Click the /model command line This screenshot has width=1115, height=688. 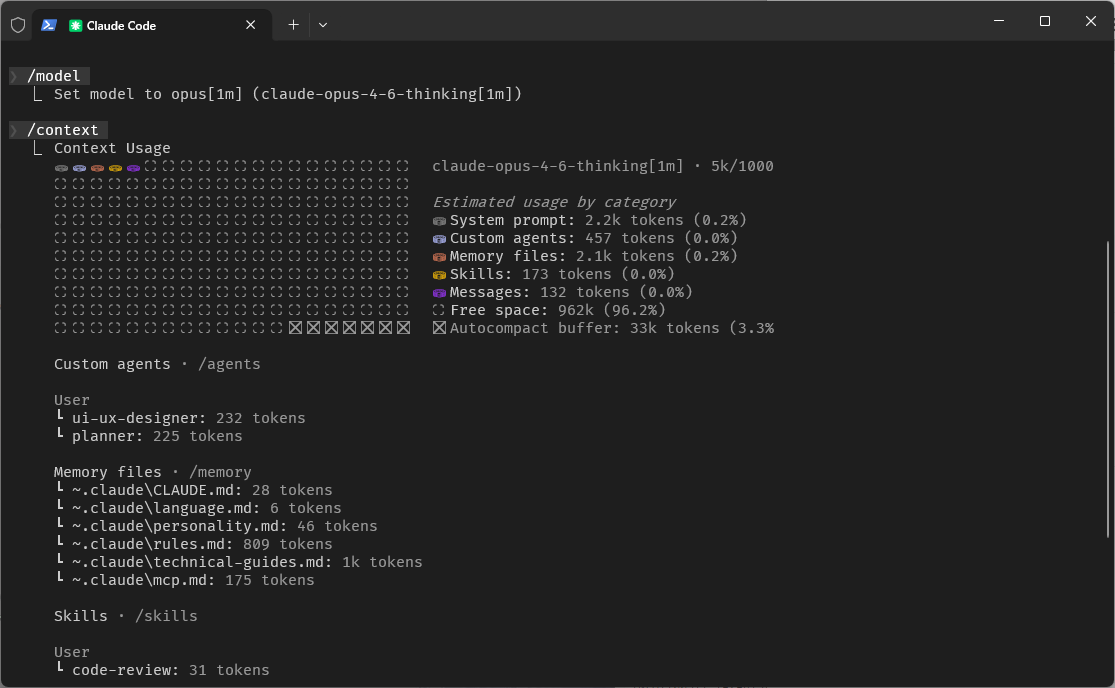pyautogui.click(x=50, y=76)
